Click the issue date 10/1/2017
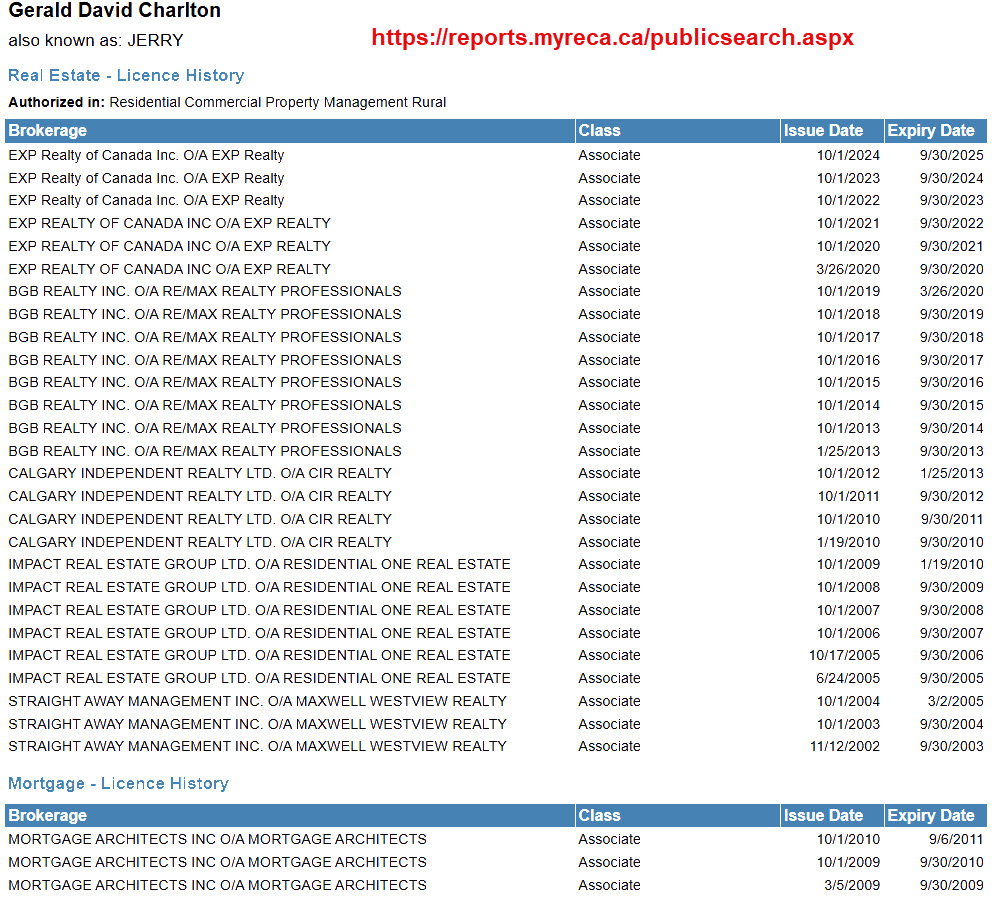1005x912 pixels. 848,338
